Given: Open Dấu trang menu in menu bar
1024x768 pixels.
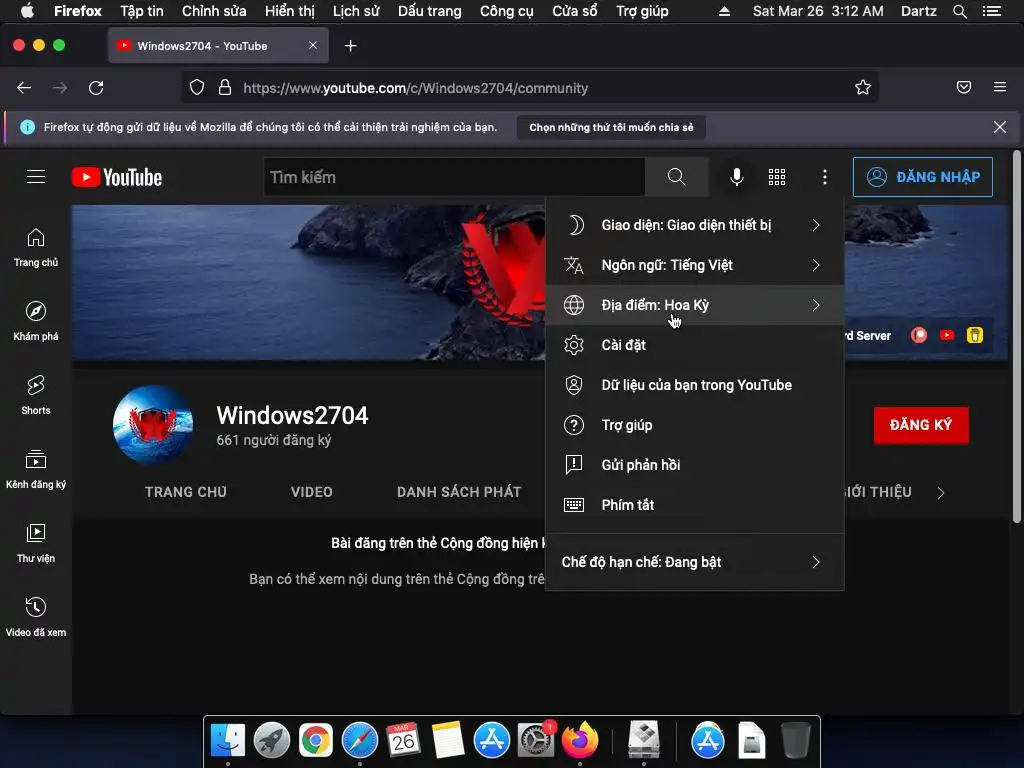Looking at the screenshot, I should (429, 11).
